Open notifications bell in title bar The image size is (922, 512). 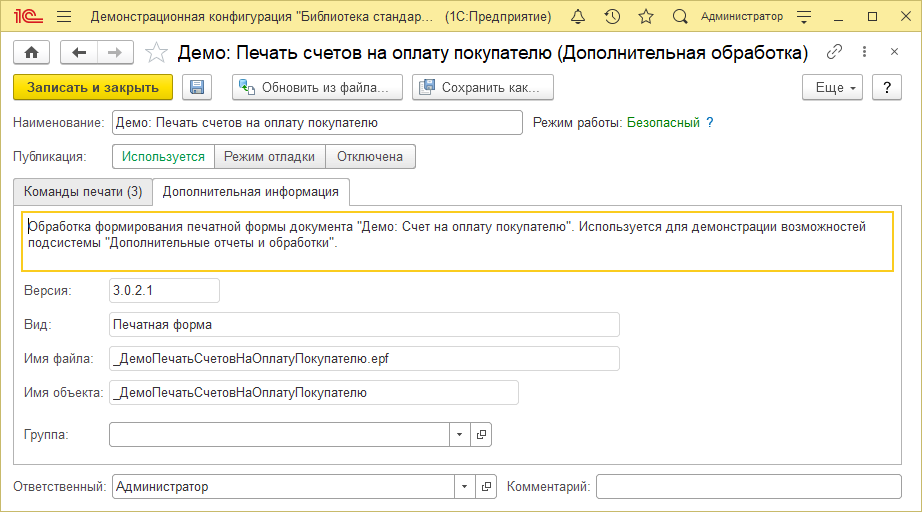[x=578, y=16]
